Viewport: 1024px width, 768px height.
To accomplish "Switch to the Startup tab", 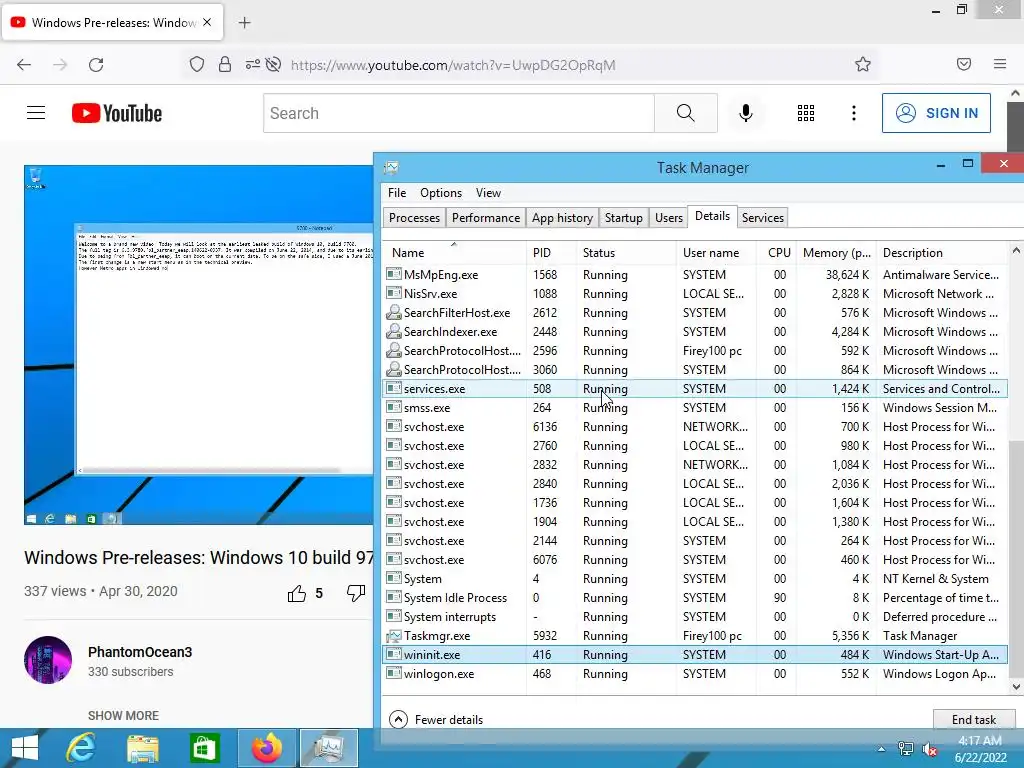I will click(x=624, y=217).
